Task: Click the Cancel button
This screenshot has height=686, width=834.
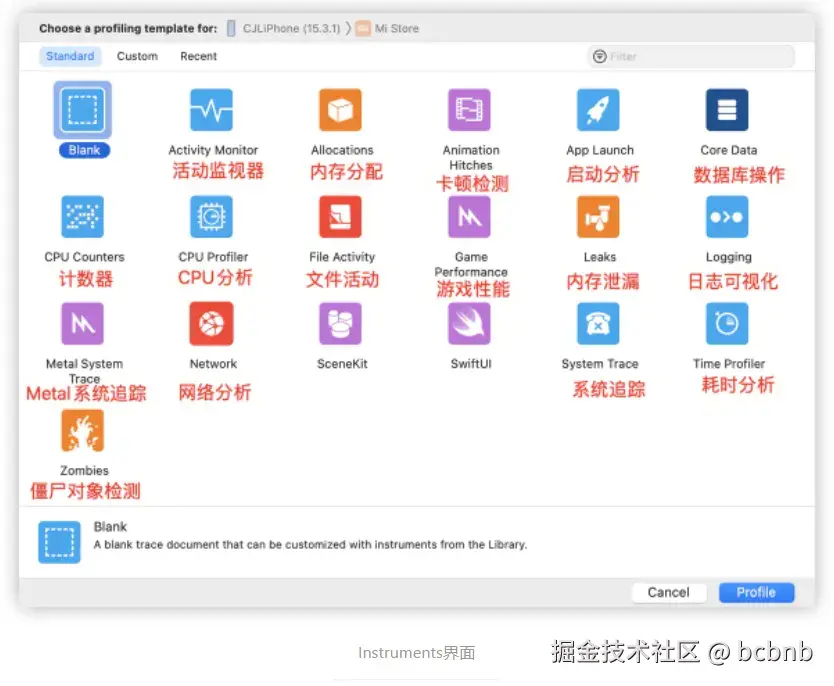Action: 669,592
